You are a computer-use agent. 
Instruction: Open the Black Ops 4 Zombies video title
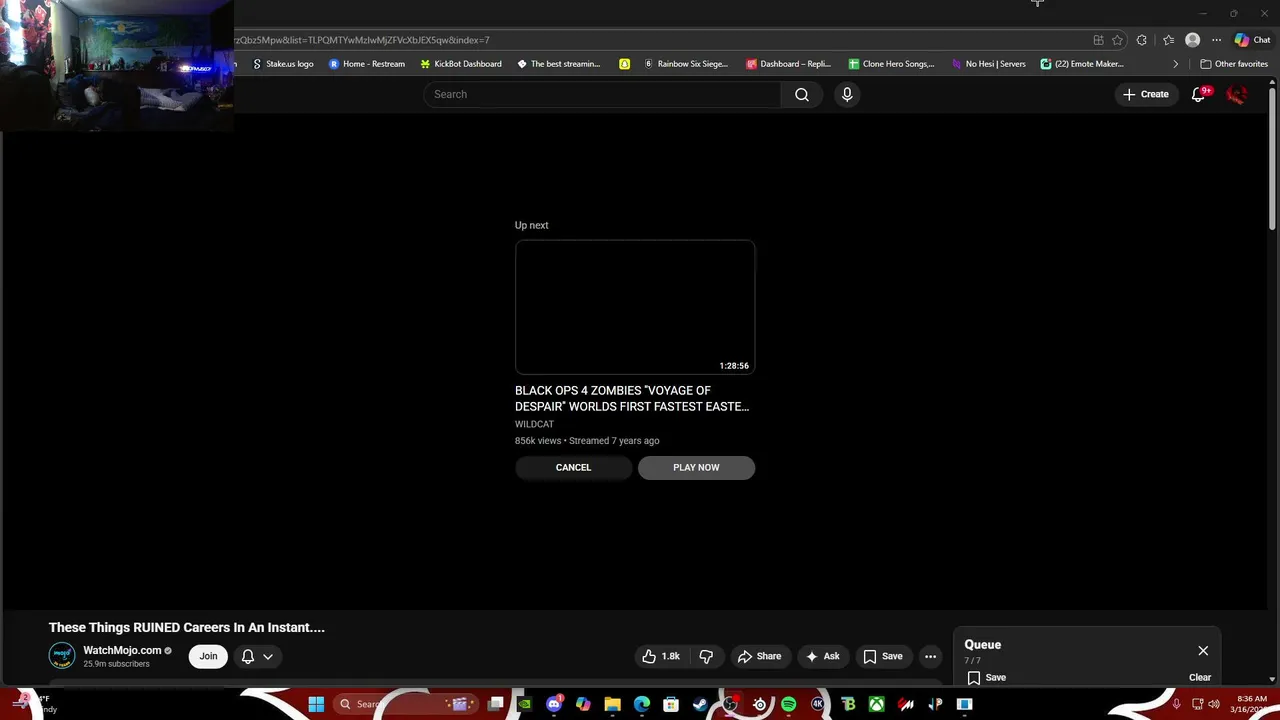click(632, 398)
